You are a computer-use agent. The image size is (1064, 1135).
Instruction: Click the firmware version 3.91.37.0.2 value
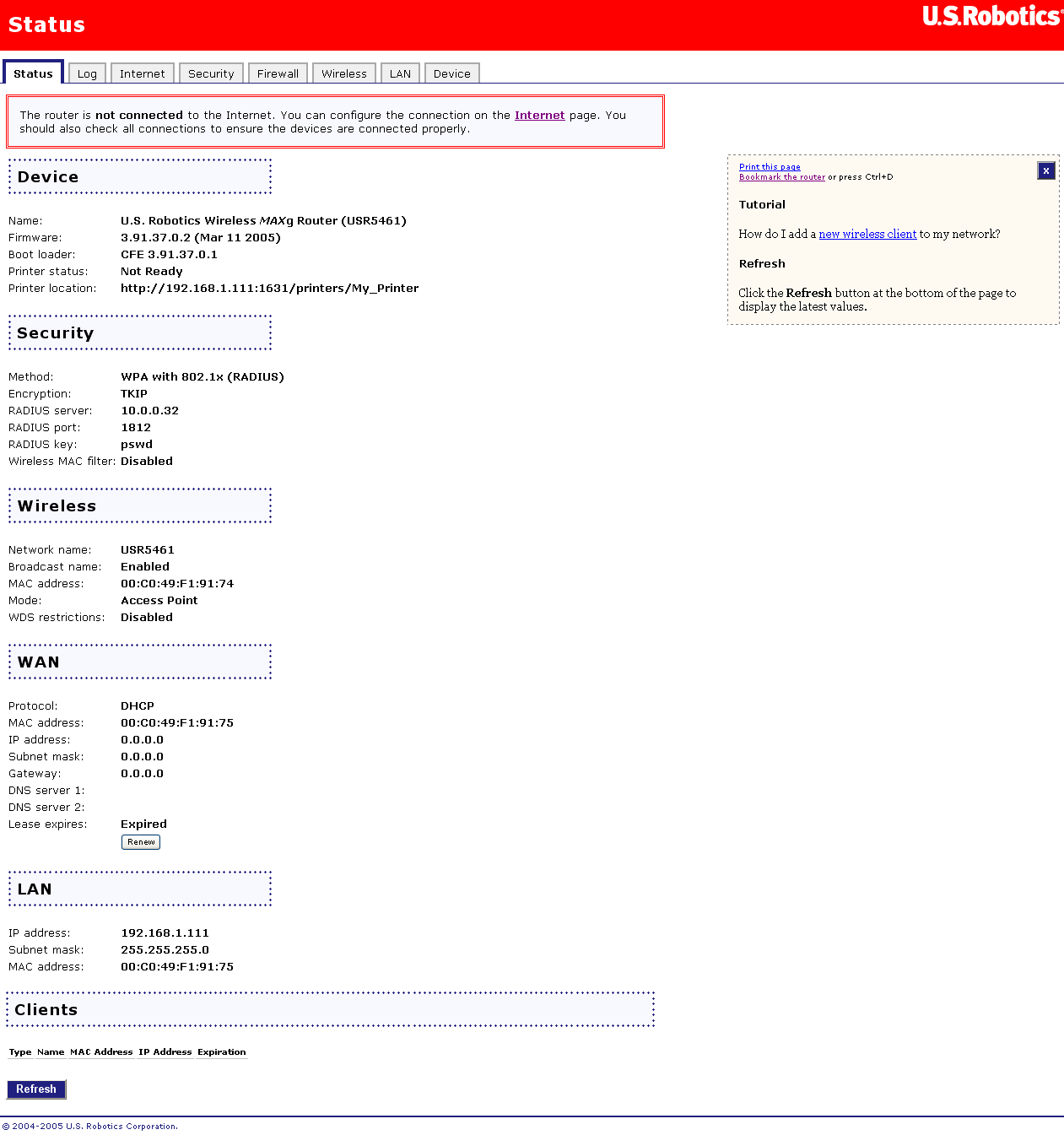201,237
